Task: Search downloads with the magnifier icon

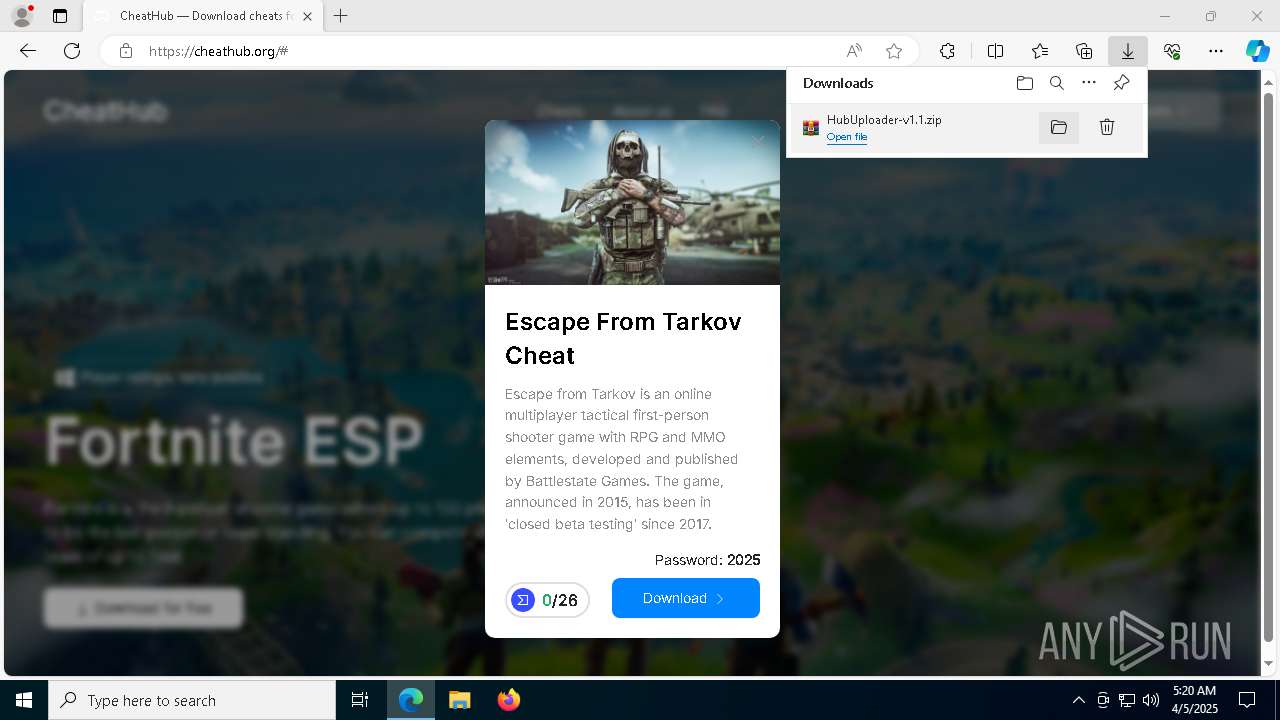Action: click(1057, 83)
